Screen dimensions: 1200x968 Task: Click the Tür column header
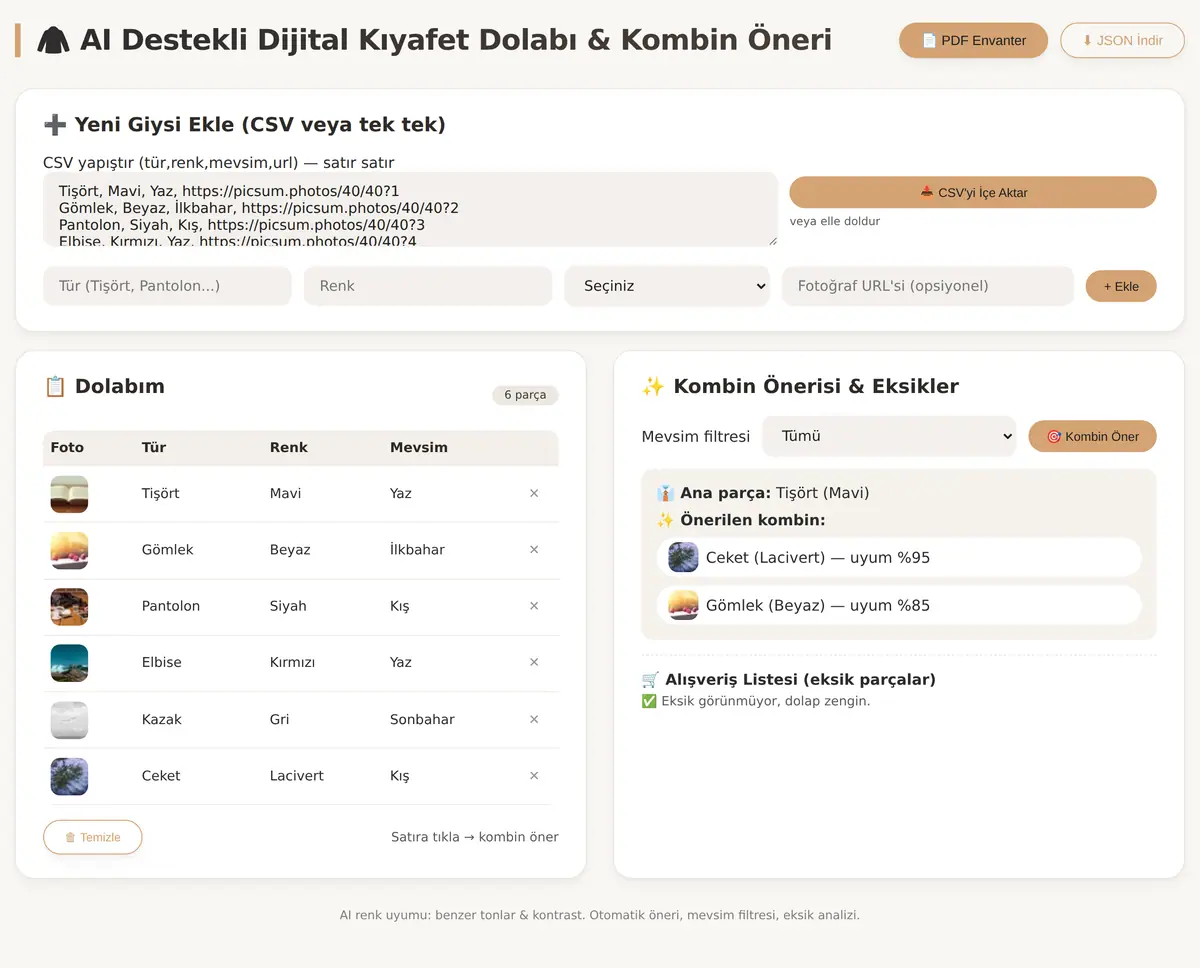pyautogui.click(x=154, y=447)
